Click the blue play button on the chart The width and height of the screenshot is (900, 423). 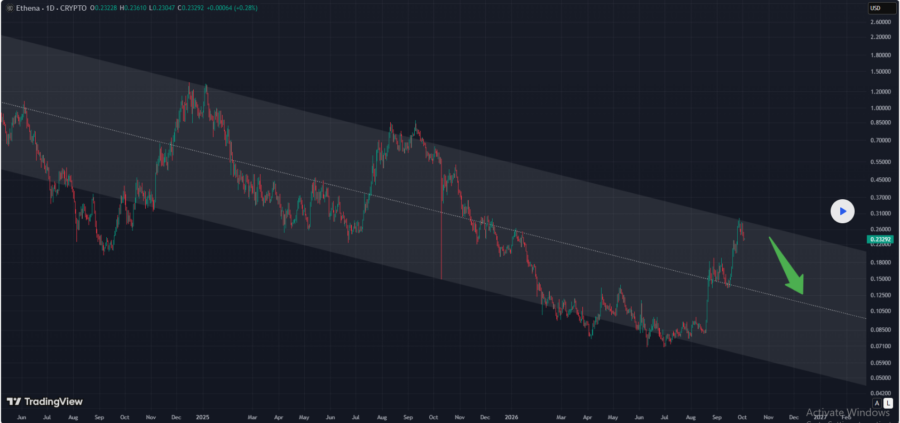842,211
